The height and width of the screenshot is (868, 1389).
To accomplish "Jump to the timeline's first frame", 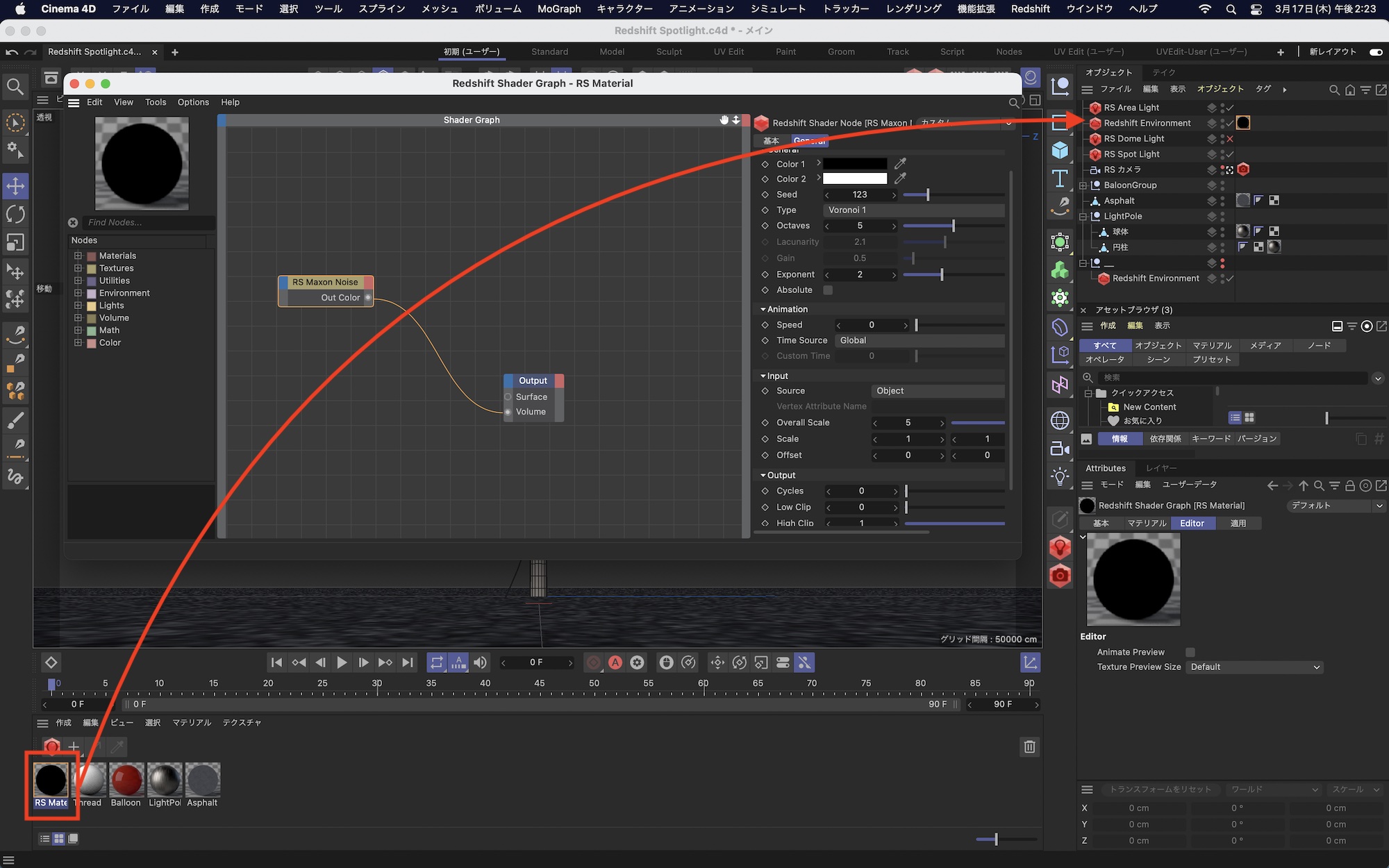I will 276,662.
